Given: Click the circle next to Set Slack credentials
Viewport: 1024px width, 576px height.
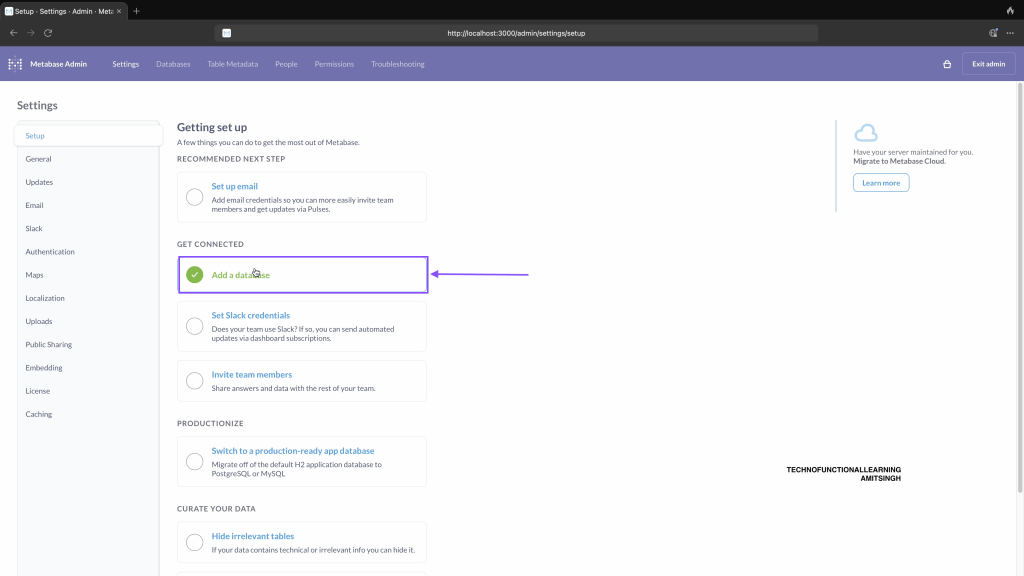Looking at the screenshot, I should pos(195,326).
